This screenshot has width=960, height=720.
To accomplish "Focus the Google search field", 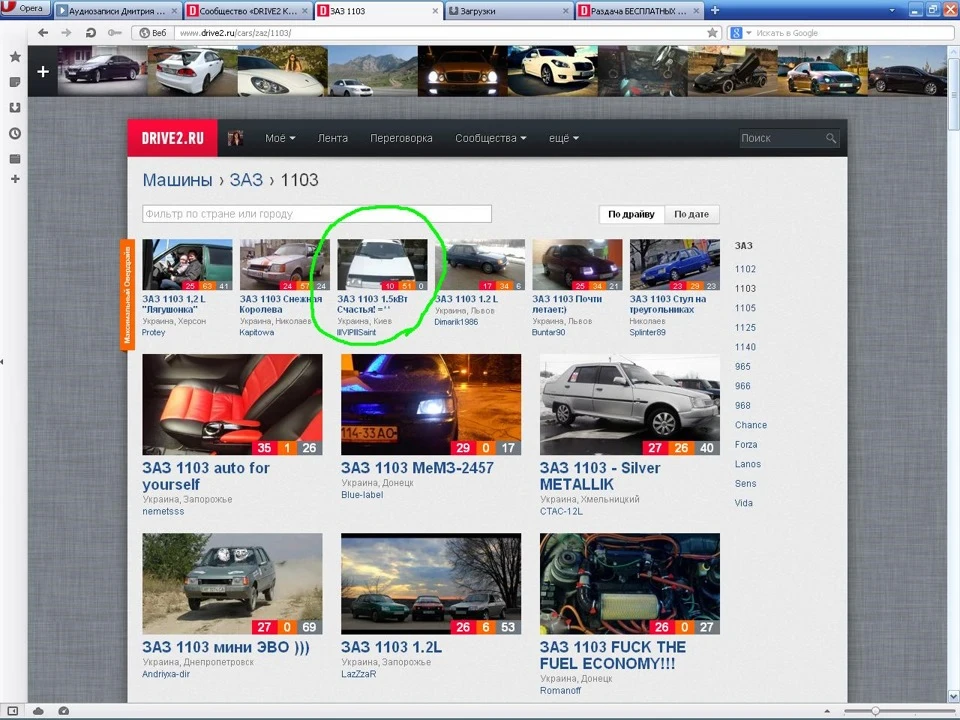I will [852, 33].
